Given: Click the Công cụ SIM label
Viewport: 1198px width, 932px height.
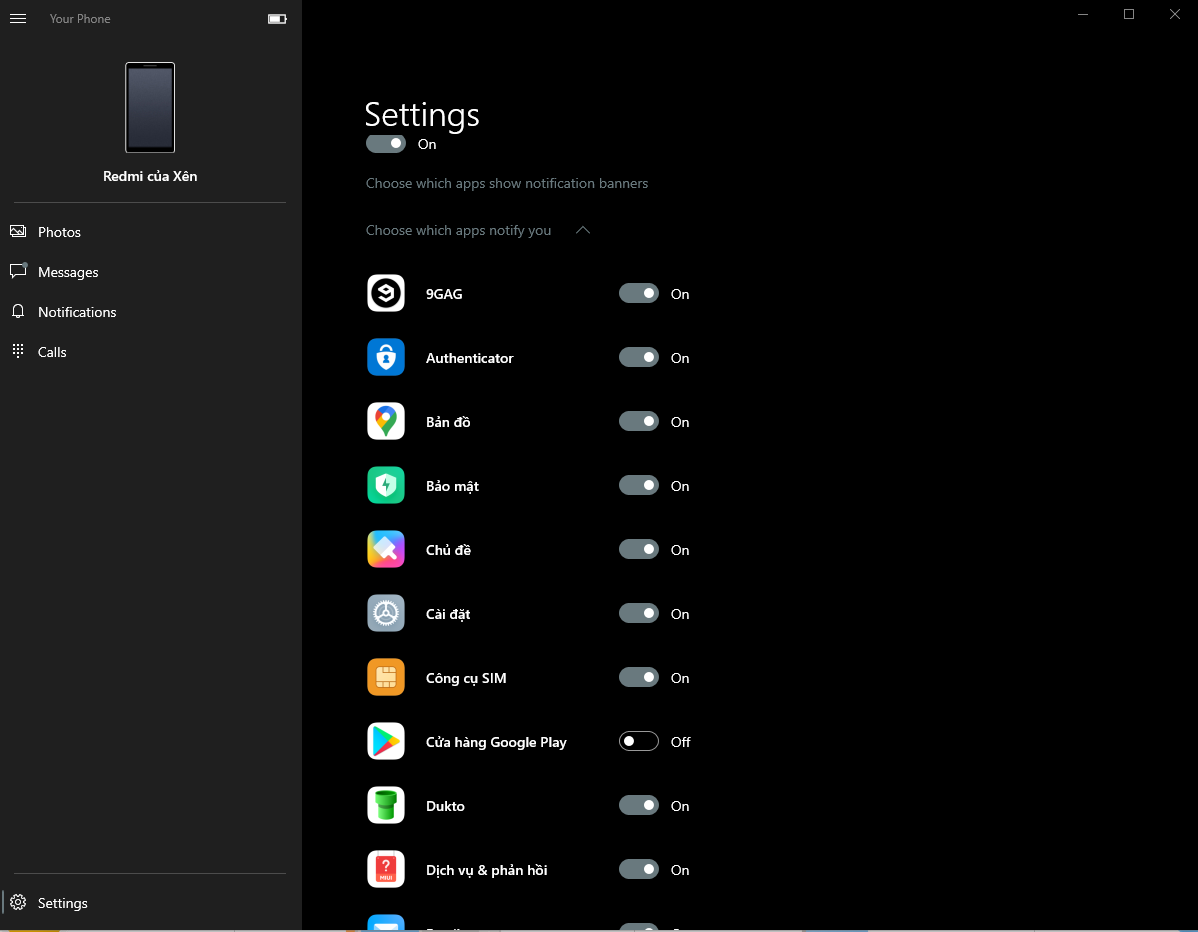Looking at the screenshot, I should point(466,678).
